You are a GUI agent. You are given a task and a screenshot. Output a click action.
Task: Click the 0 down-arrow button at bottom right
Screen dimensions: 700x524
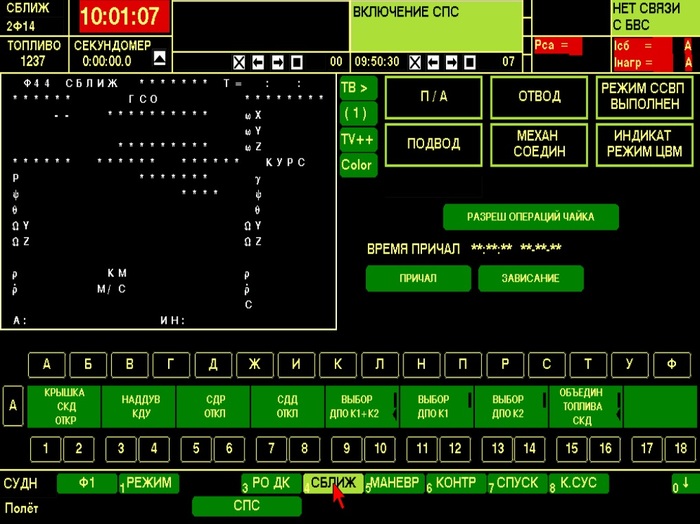681,484
